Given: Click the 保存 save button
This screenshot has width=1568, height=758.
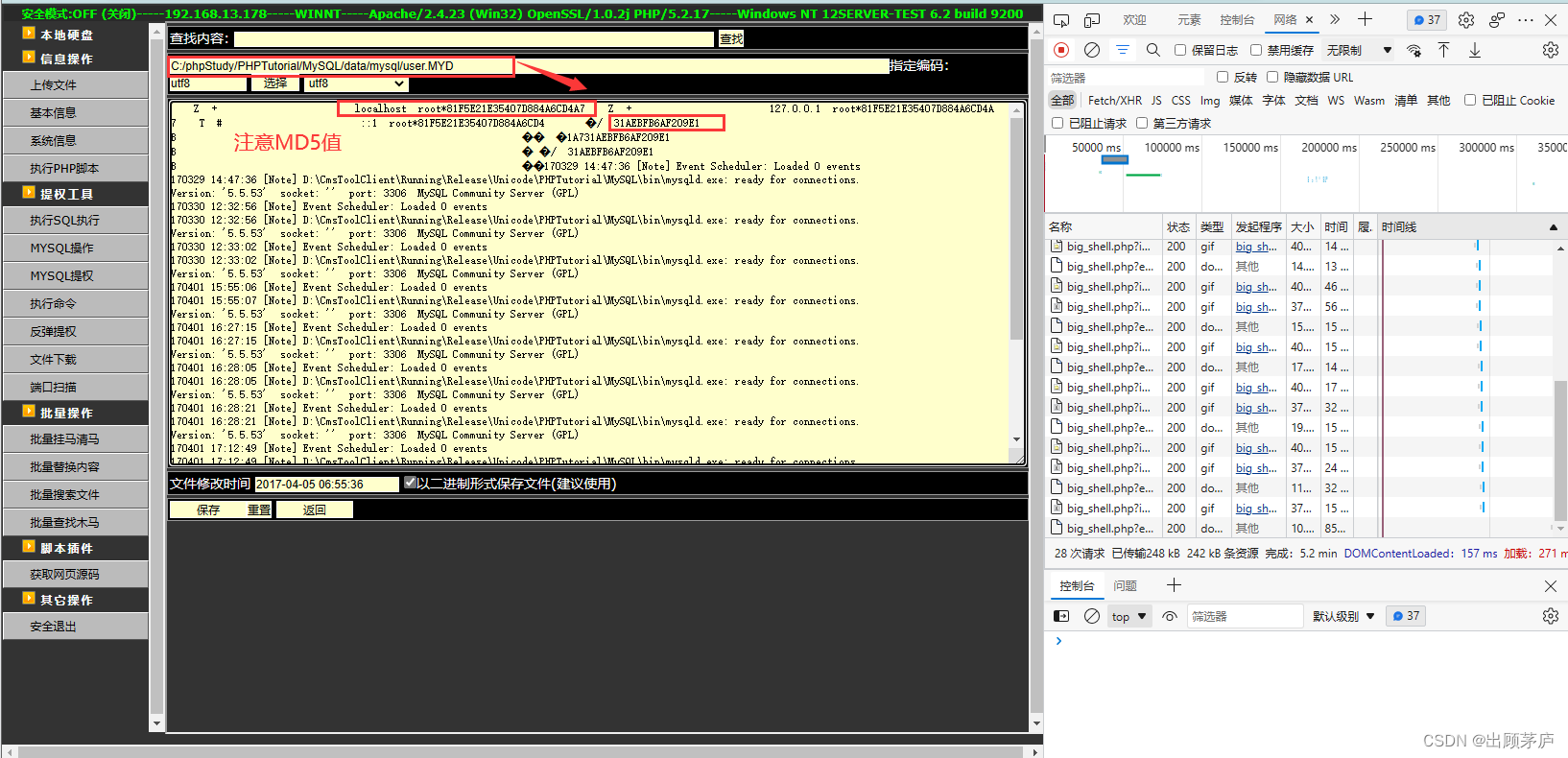Looking at the screenshot, I should coord(208,509).
